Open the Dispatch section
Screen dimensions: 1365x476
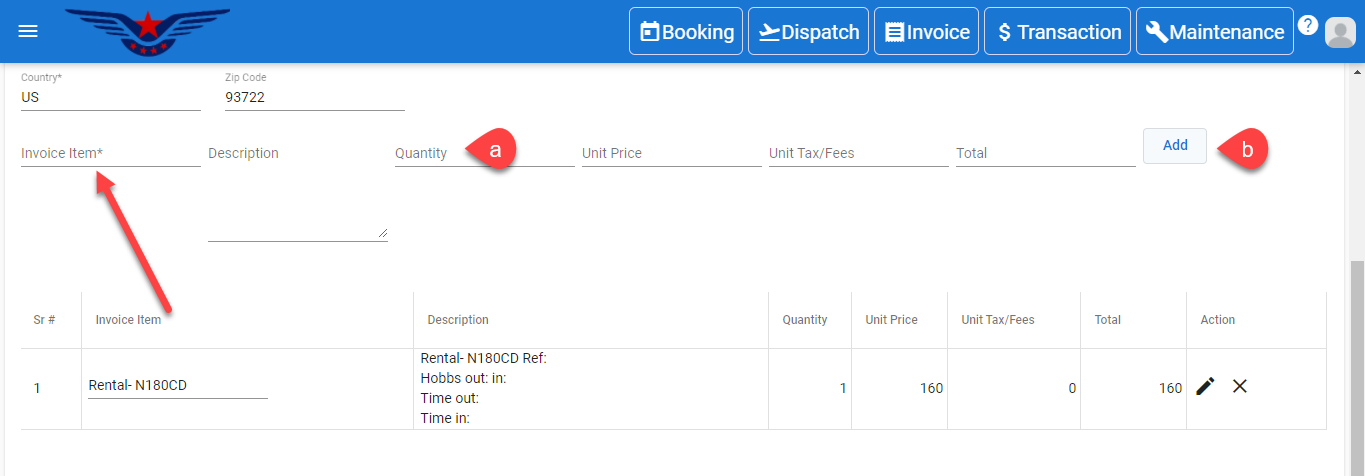[x=808, y=32]
